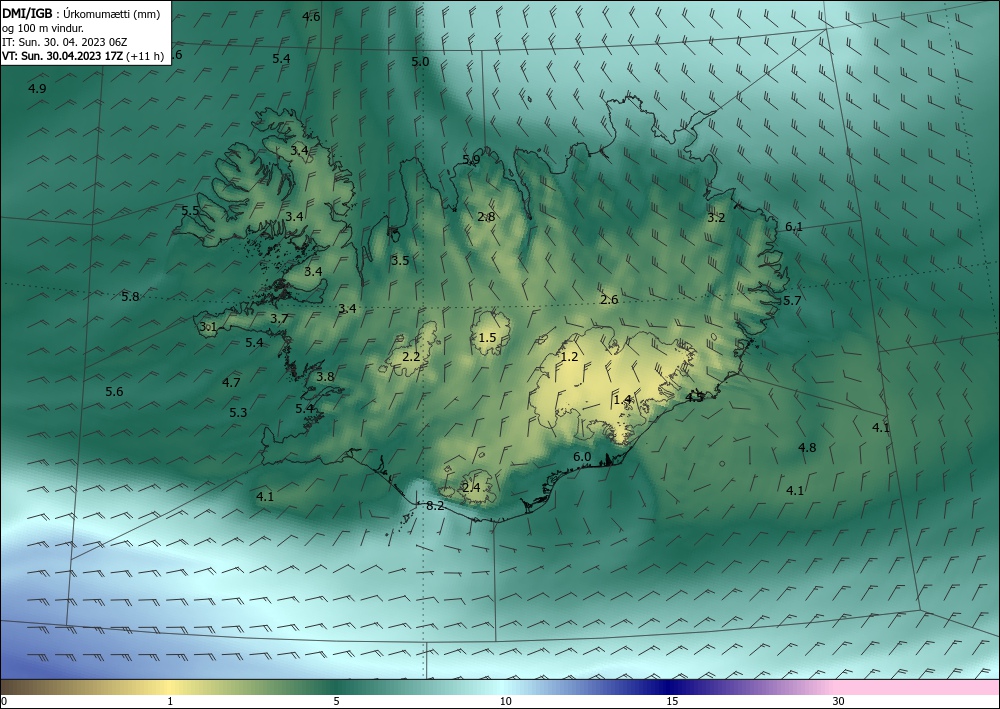This screenshot has width=1000, height=709.
Task: Click the map value 5.9 on north coast
Action: 471,159
